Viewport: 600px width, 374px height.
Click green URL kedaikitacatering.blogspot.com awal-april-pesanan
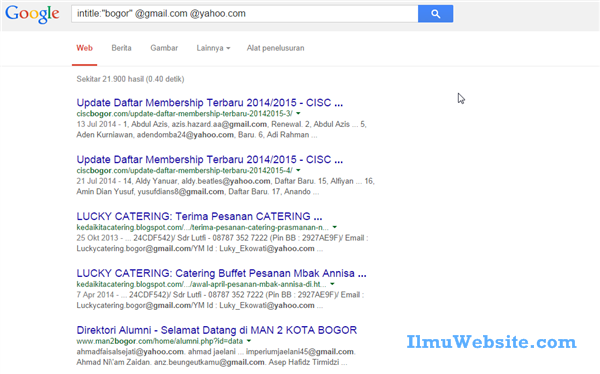click(x=201, y=284)
